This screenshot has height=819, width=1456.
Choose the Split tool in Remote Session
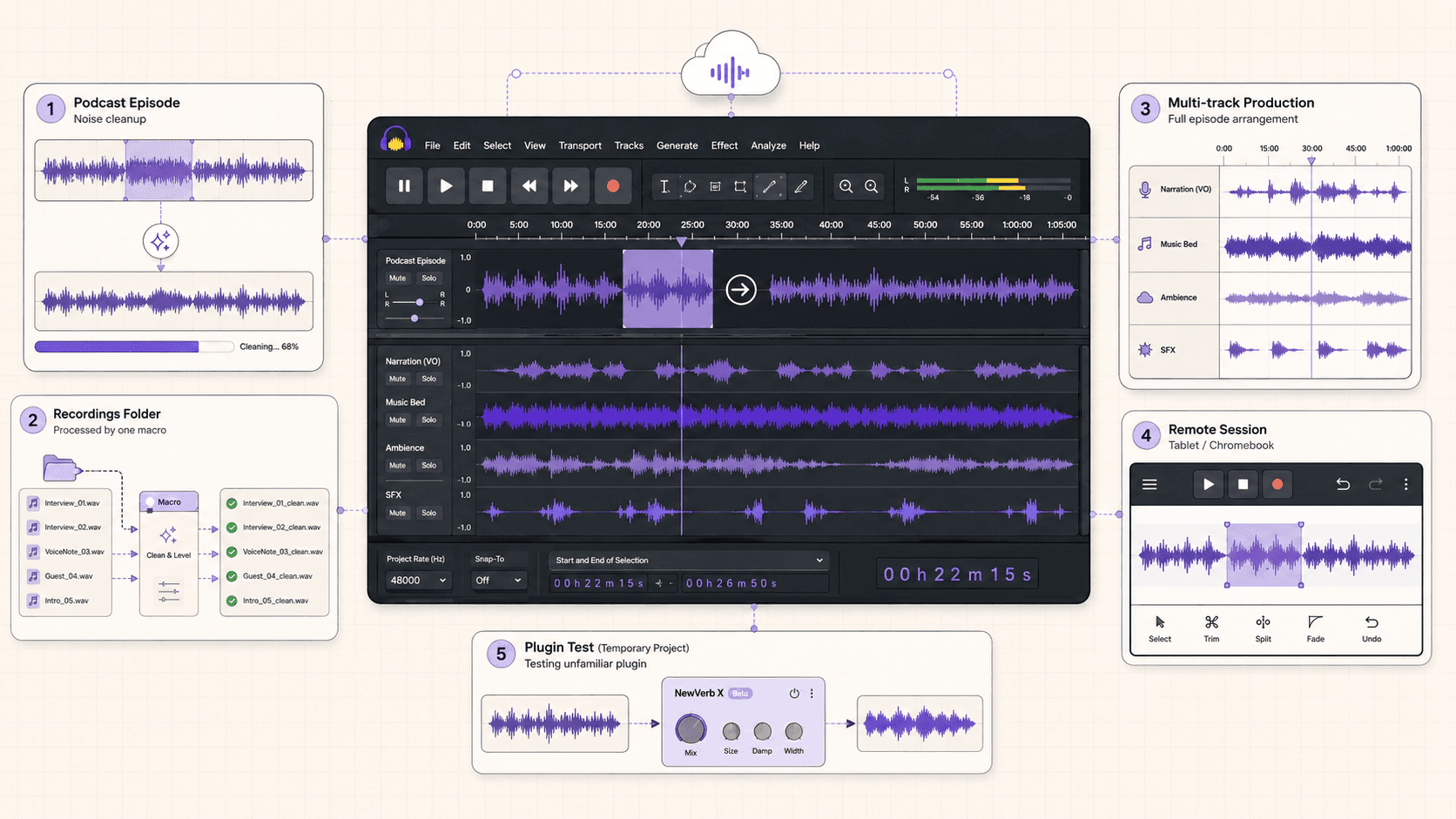[1263, 628]
